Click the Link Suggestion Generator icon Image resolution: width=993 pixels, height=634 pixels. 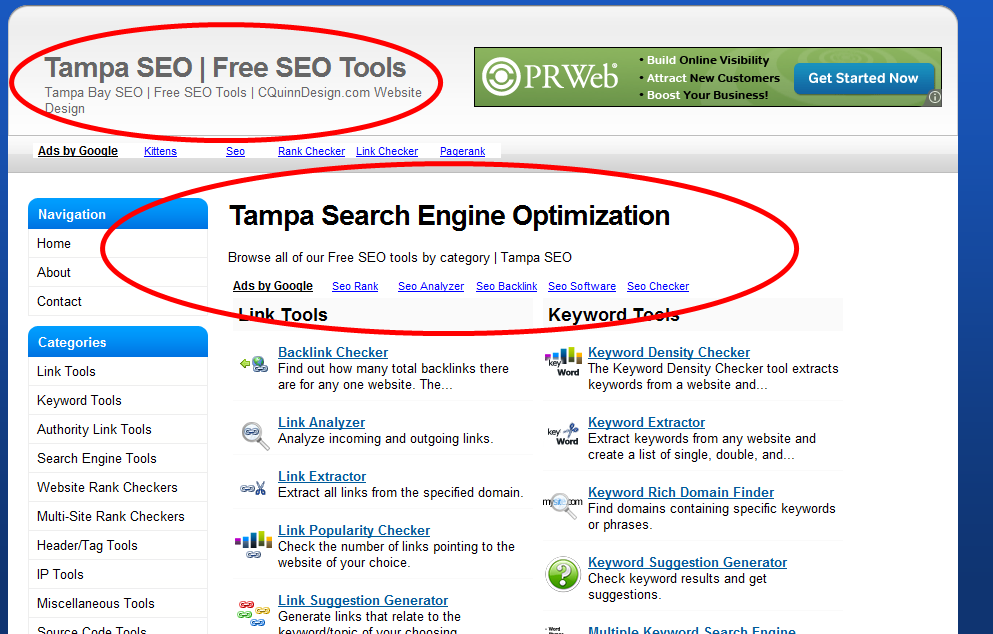[254, 611]
